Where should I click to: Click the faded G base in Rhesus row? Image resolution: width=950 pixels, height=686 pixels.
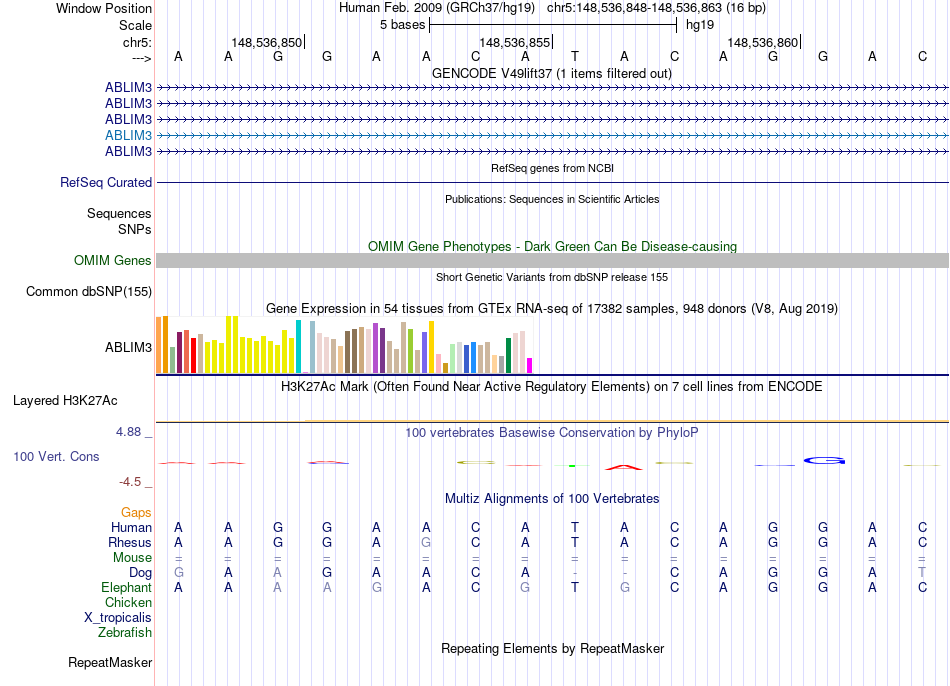tap(426, 542)
